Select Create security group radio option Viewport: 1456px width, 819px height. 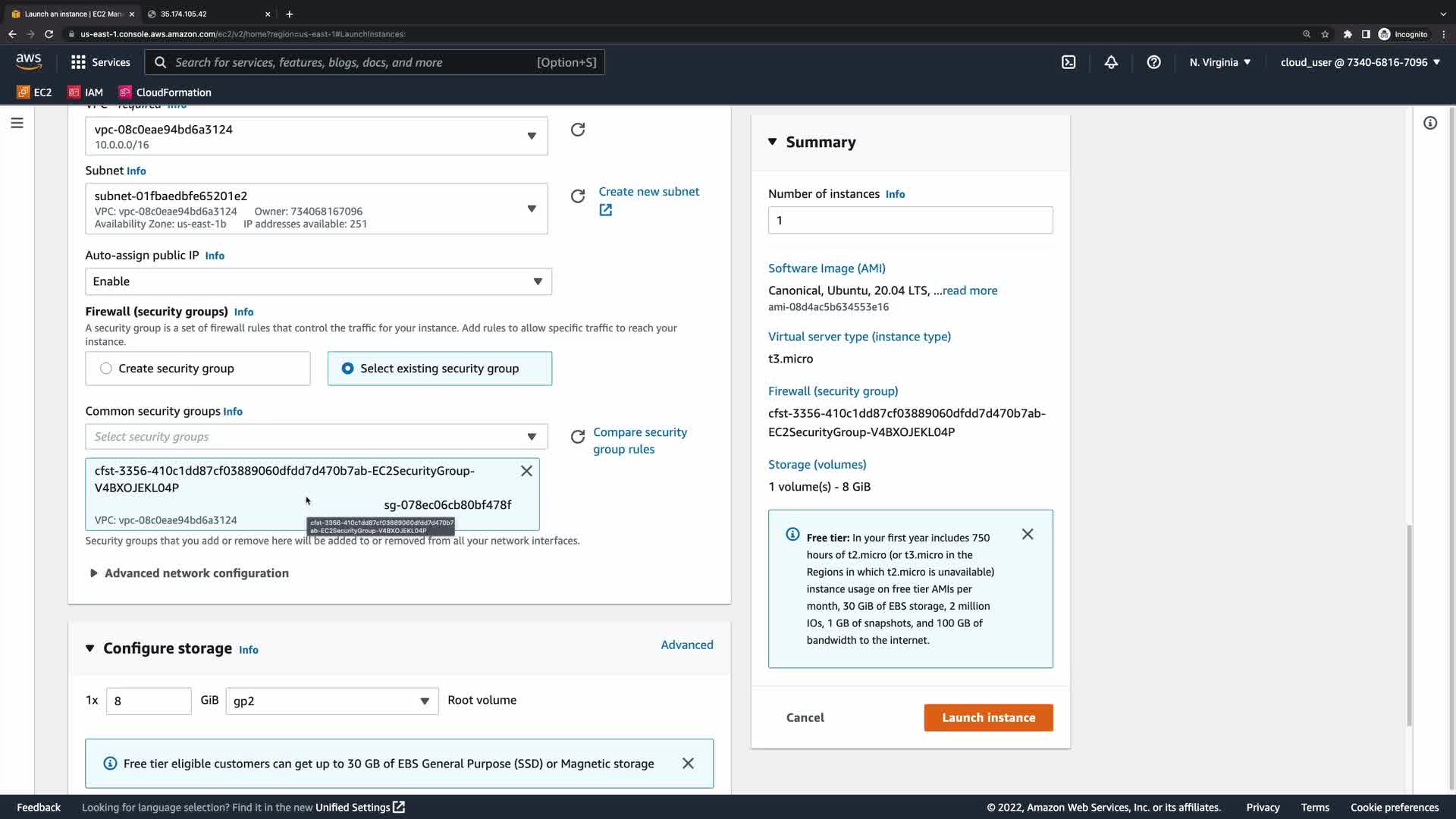point(106,369)
